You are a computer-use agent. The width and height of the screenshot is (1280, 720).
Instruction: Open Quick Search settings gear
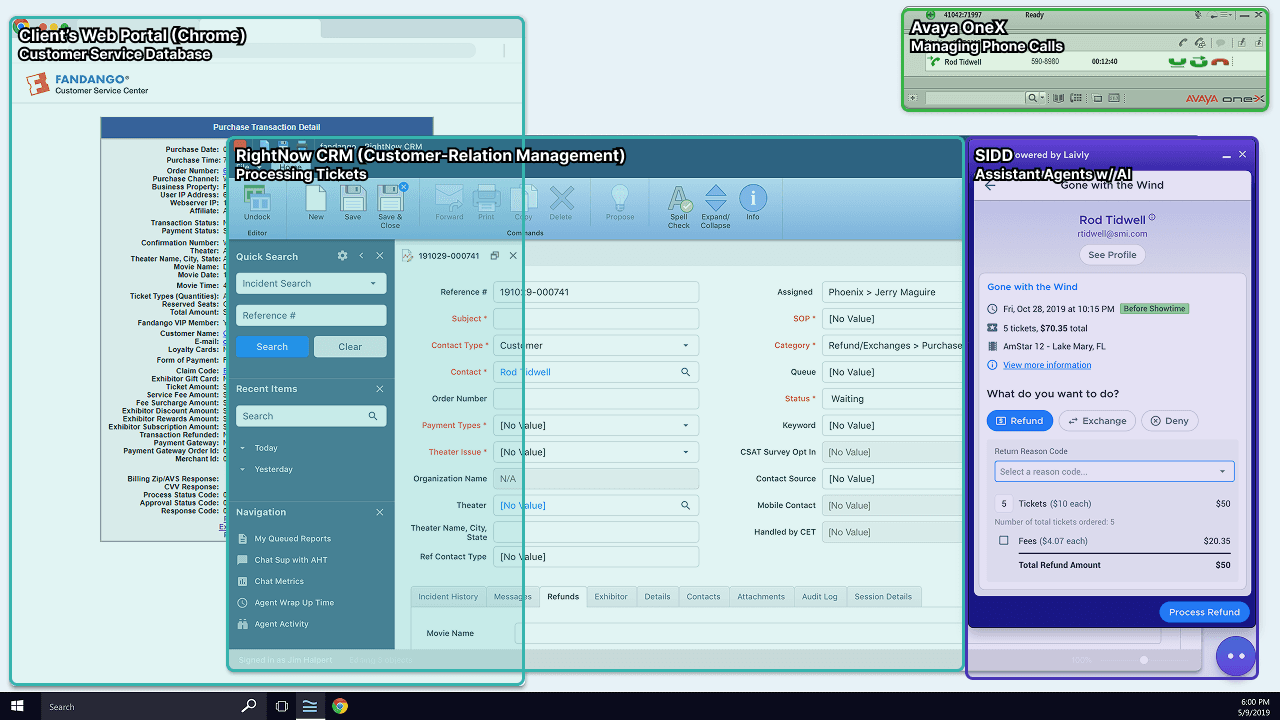click(x=342, y=256)
